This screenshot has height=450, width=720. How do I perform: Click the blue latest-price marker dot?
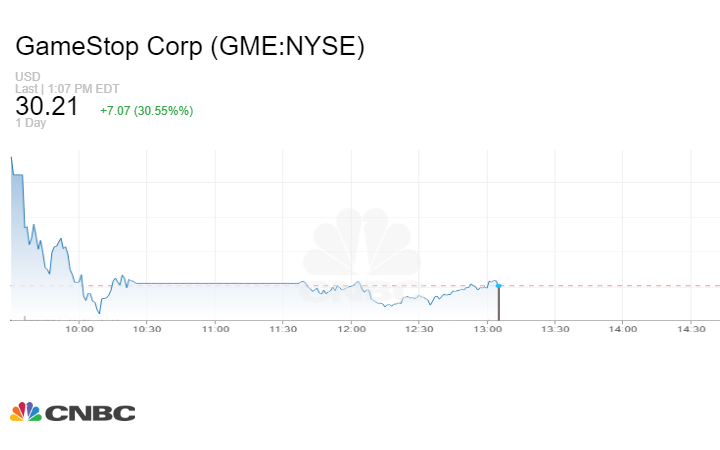[498, 285]
